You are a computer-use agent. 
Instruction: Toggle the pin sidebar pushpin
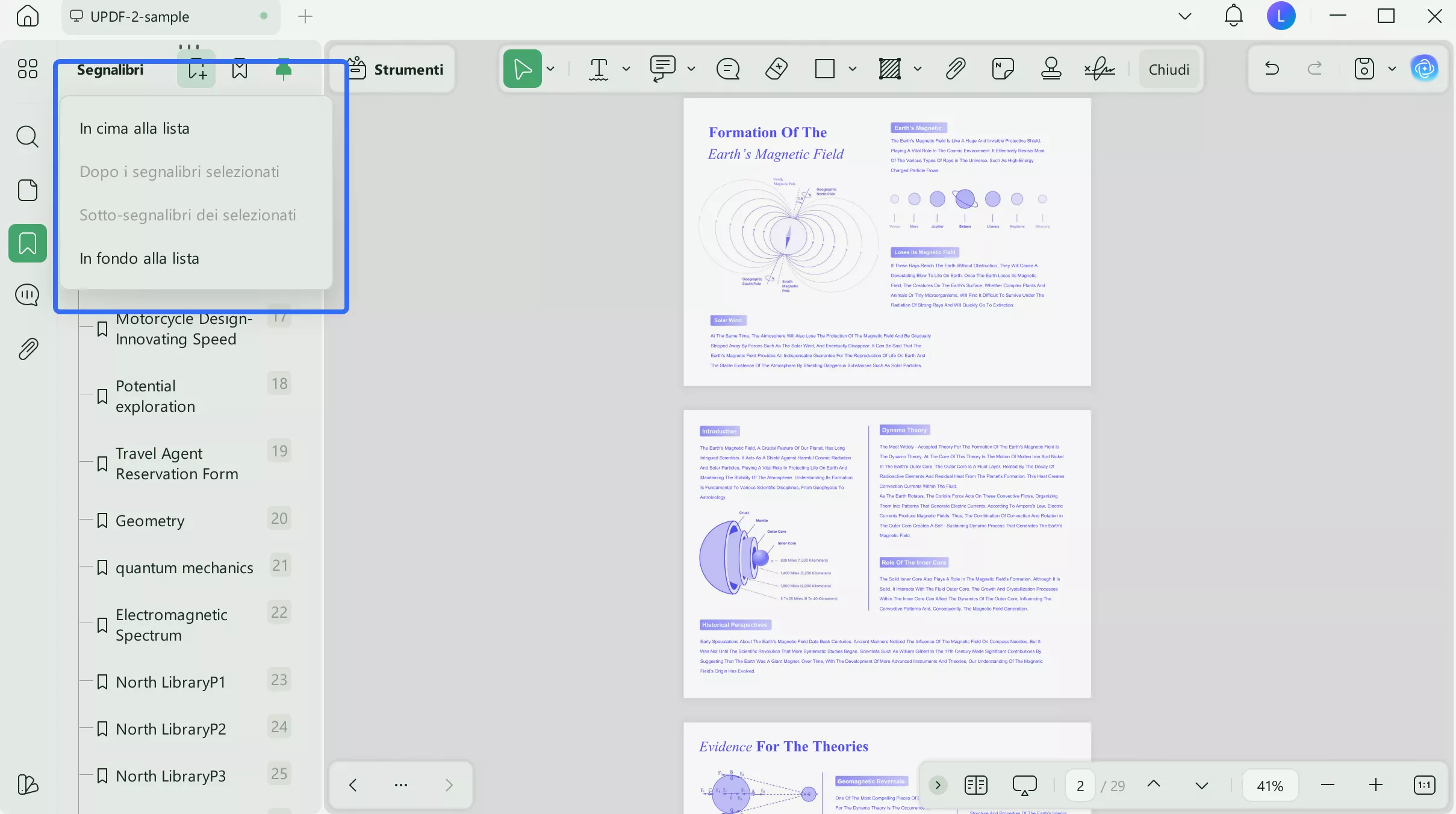click(283, 70)
